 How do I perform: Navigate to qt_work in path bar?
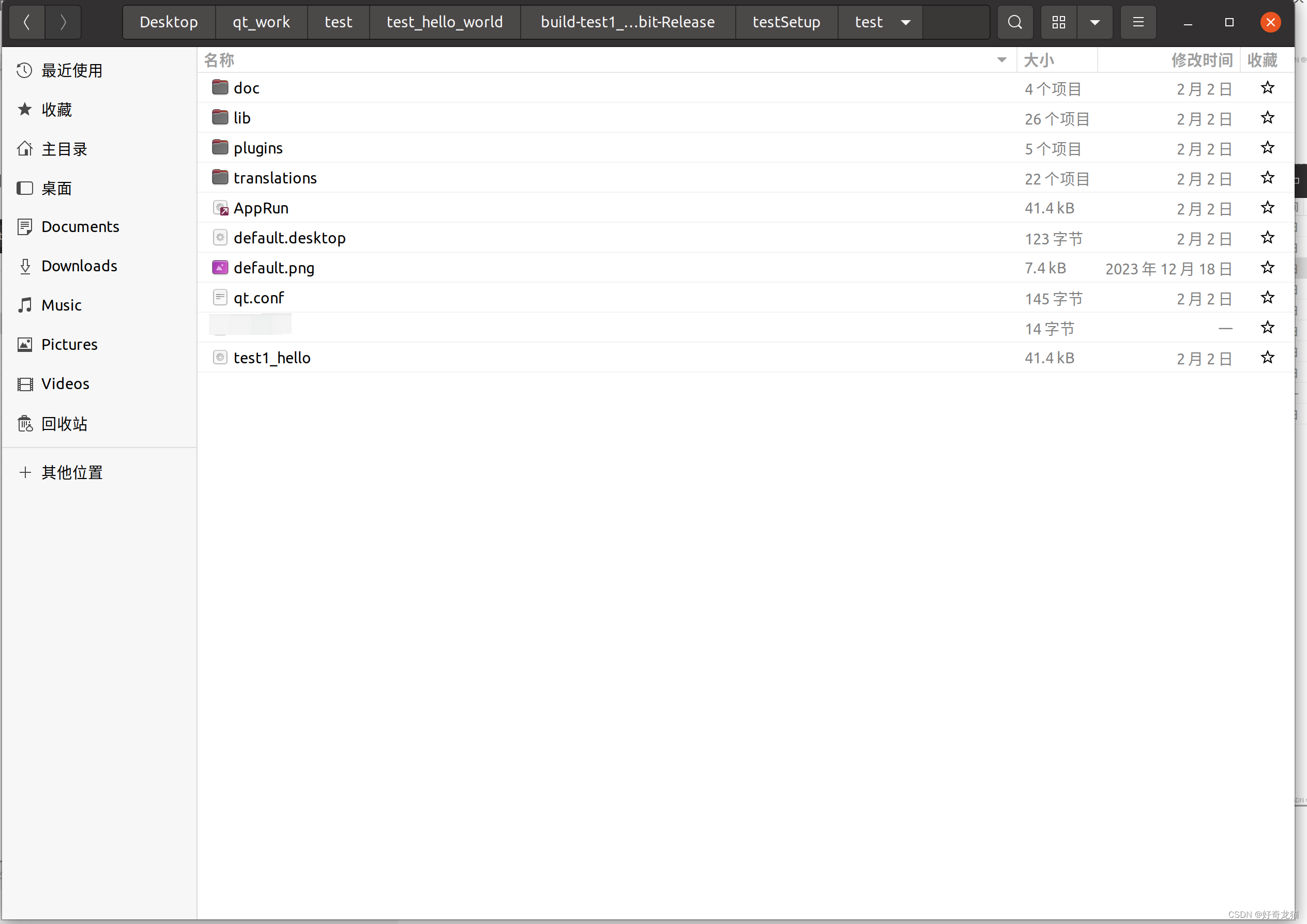click(261, 22)
